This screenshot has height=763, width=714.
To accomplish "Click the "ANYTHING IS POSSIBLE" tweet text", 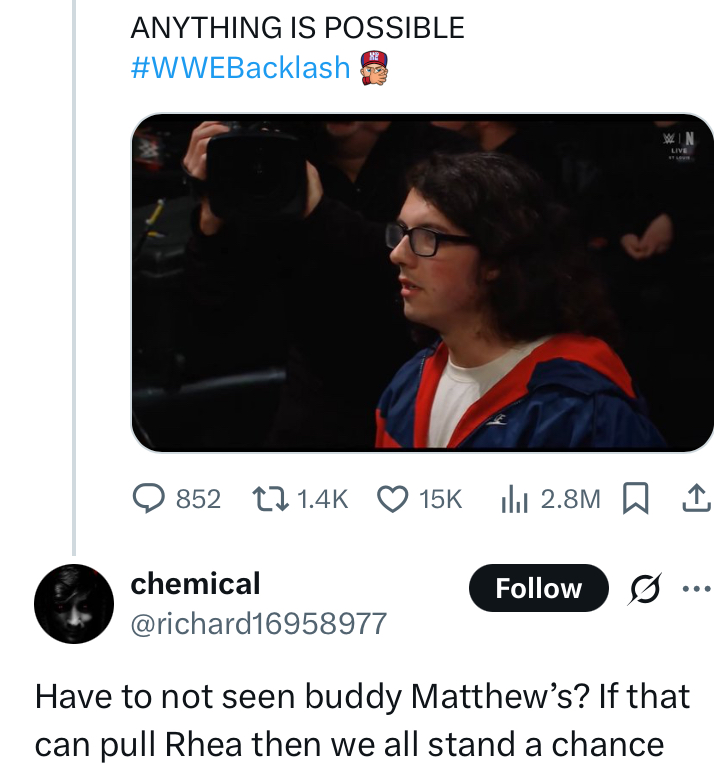I will 298,28.
